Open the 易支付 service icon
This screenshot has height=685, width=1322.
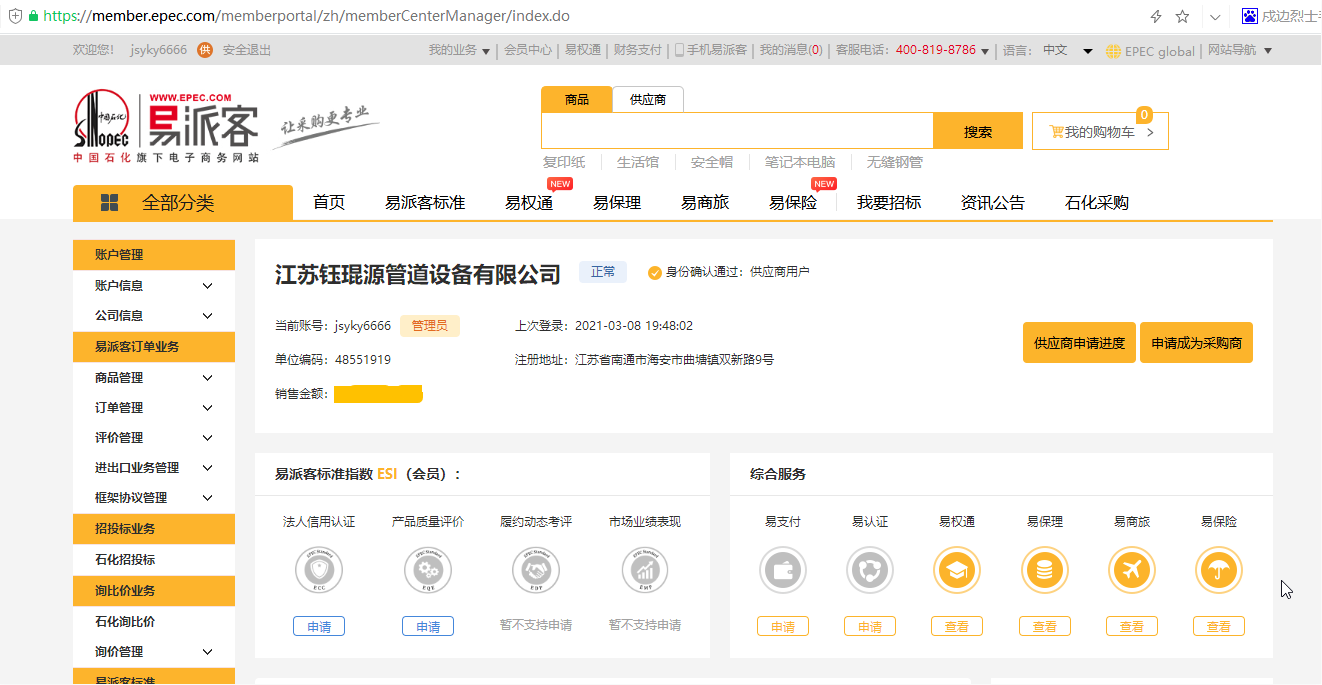click(x=783, y=570)
